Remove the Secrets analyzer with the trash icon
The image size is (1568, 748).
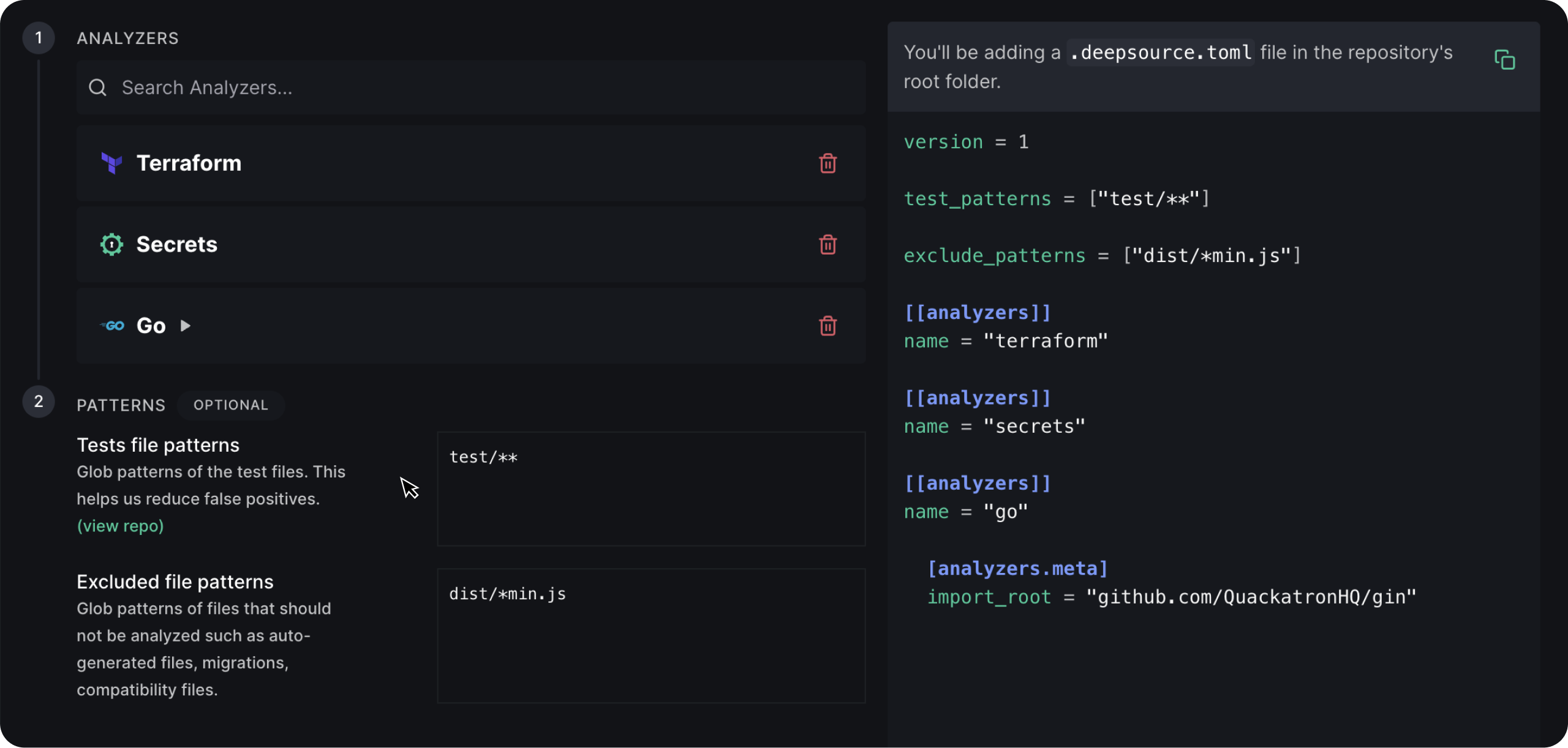coord(827,245)
